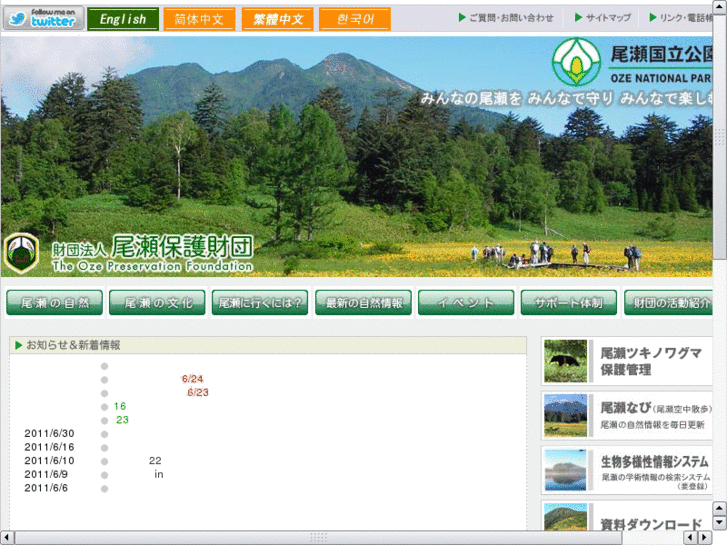This screenshot has width=727, height=545.
Task: Click the red 6/23 news text
Action: click(198, 392)
